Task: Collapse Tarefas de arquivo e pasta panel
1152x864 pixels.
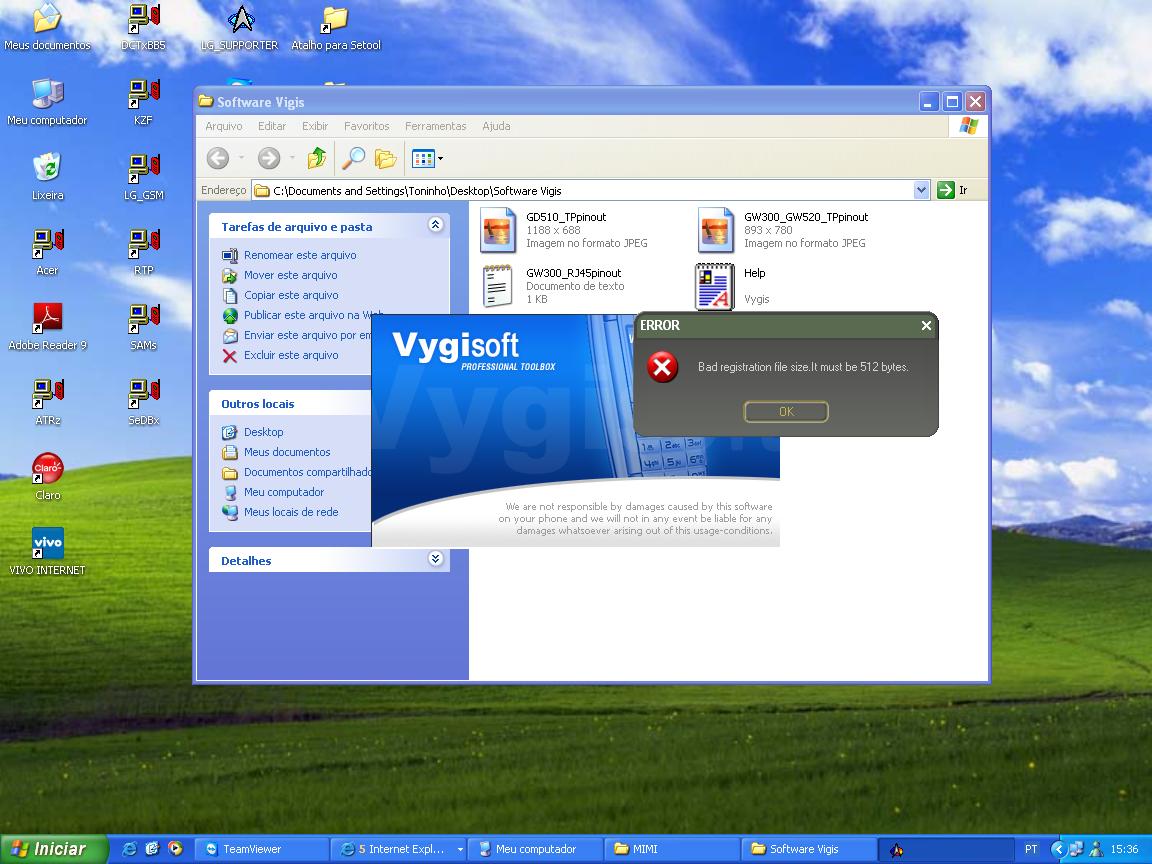Action: (x=435, y=225)
